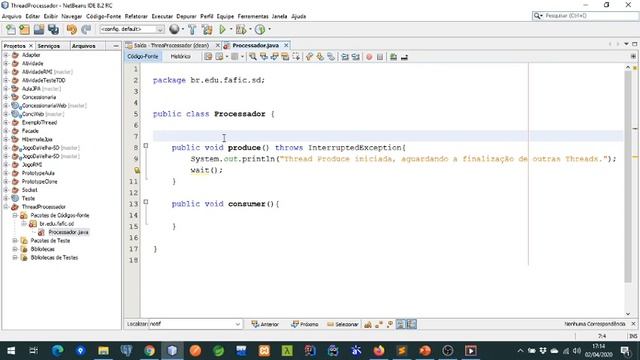
Task: Click the Open Project toolbar icon
Action: [x=39, y=29]
